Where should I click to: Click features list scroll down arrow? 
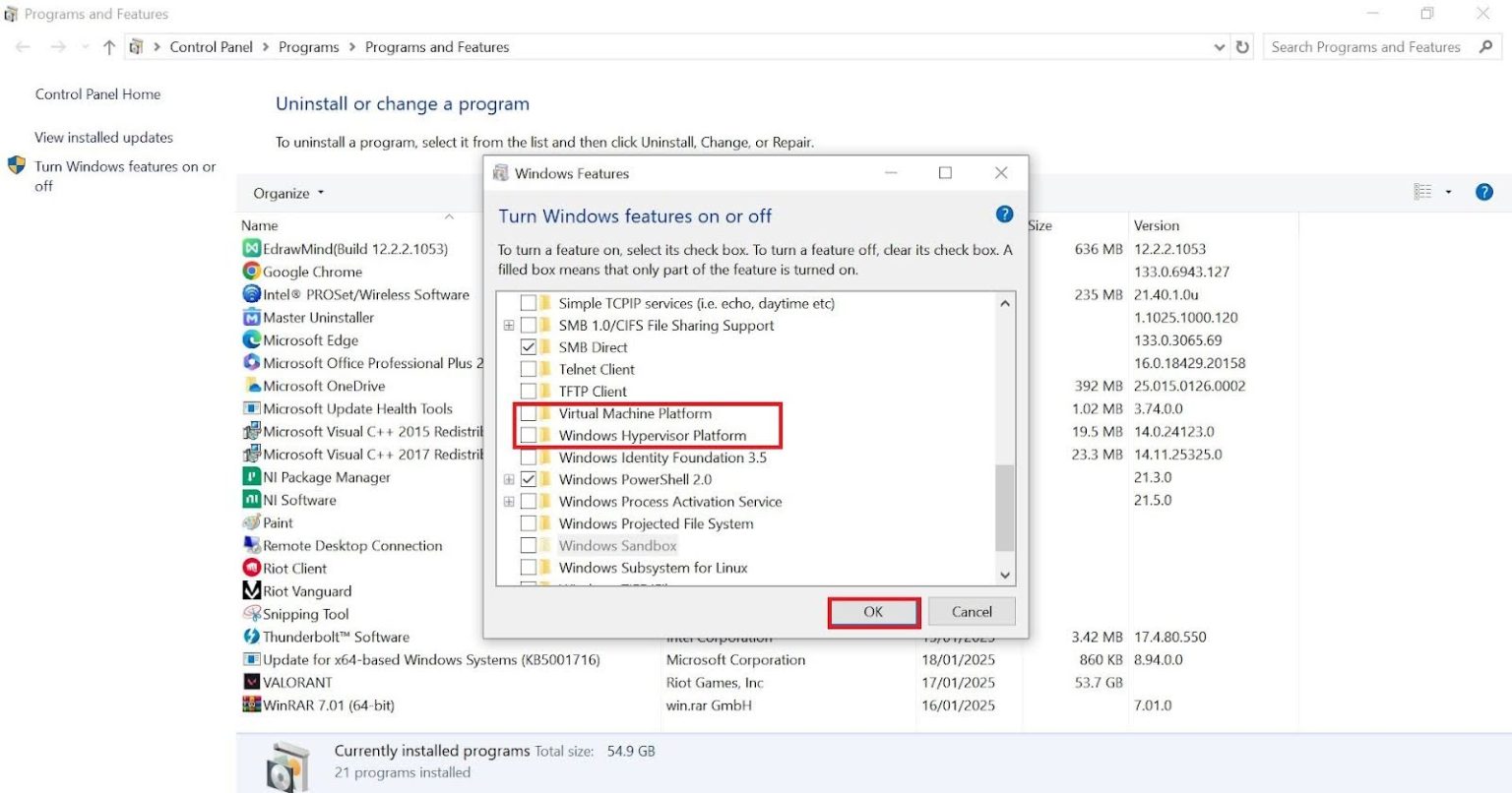1004,576
